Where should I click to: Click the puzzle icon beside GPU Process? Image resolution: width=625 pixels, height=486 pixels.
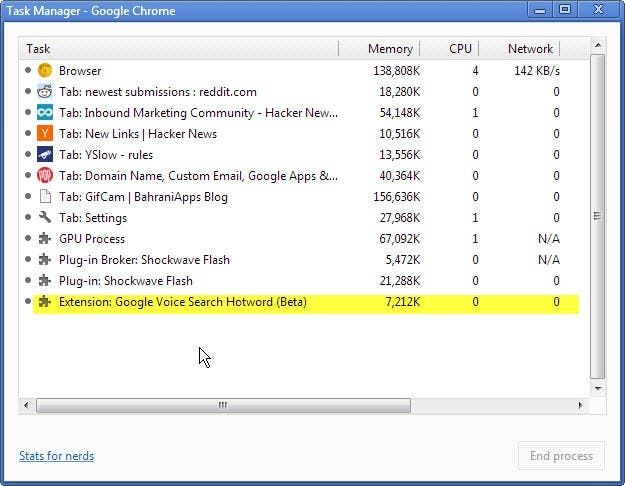(x=45, y=239)
